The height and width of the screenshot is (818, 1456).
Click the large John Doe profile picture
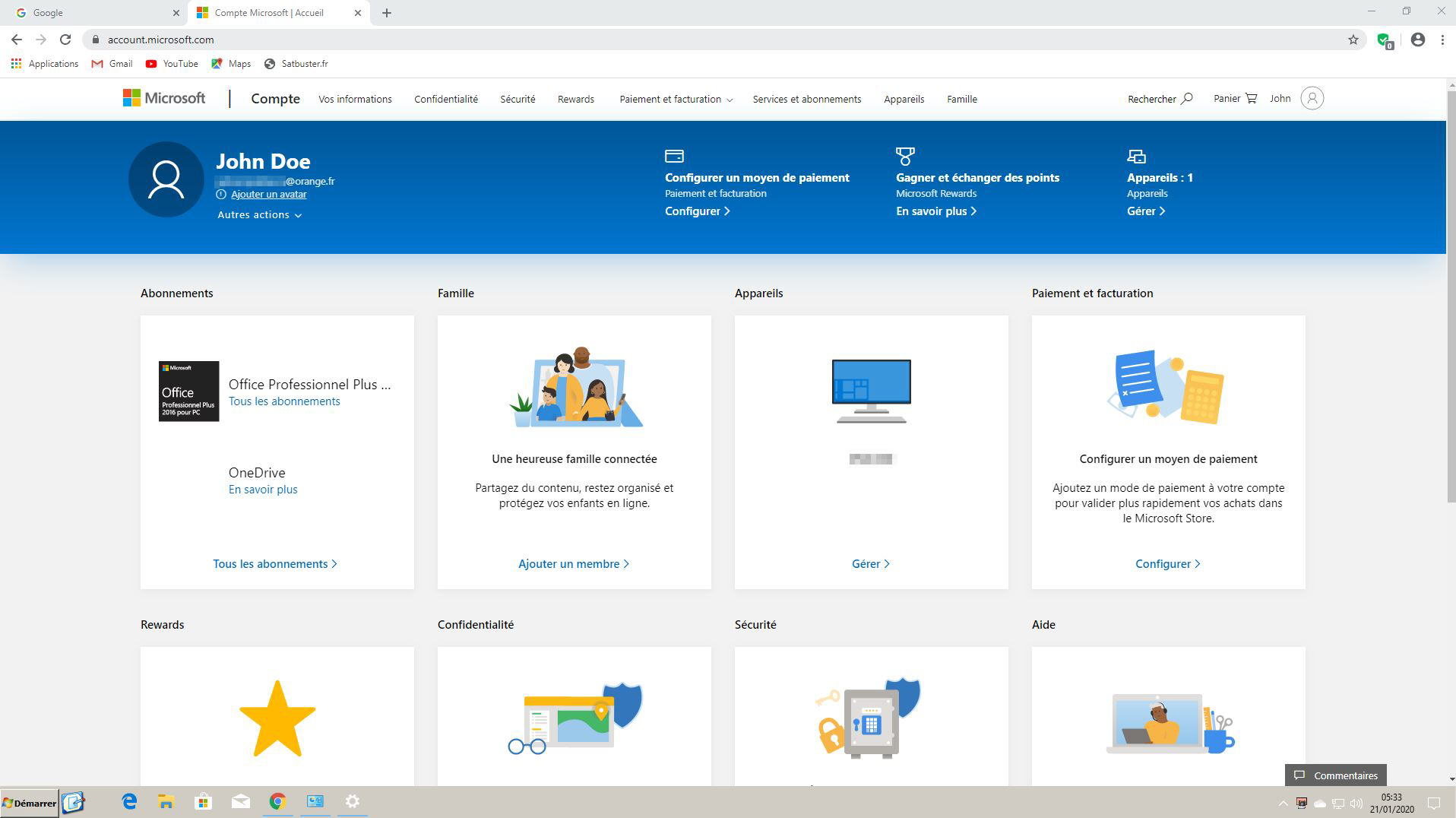[x=166, y=179]
